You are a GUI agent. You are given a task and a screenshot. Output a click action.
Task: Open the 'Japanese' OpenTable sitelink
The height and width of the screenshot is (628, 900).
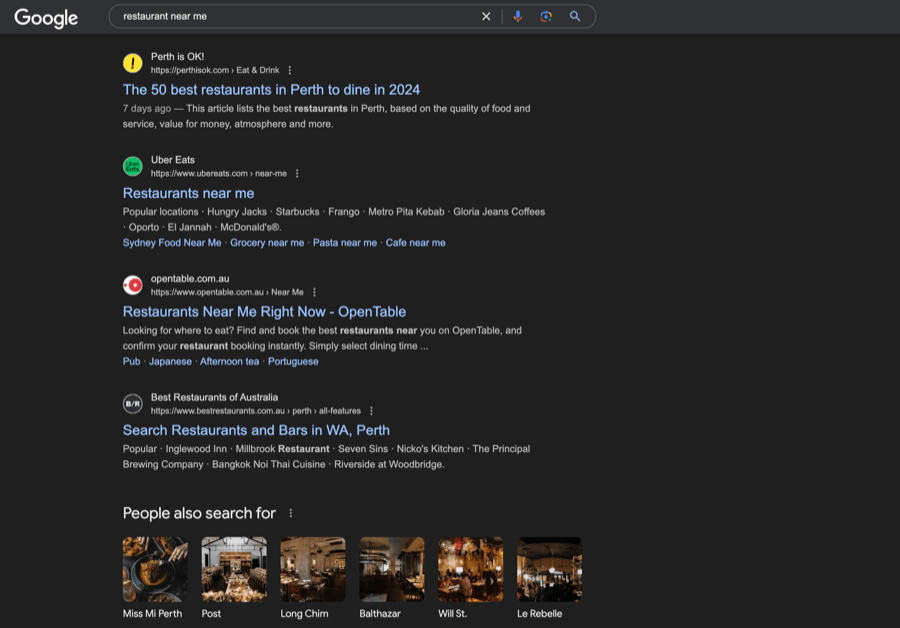coord(170,362)
